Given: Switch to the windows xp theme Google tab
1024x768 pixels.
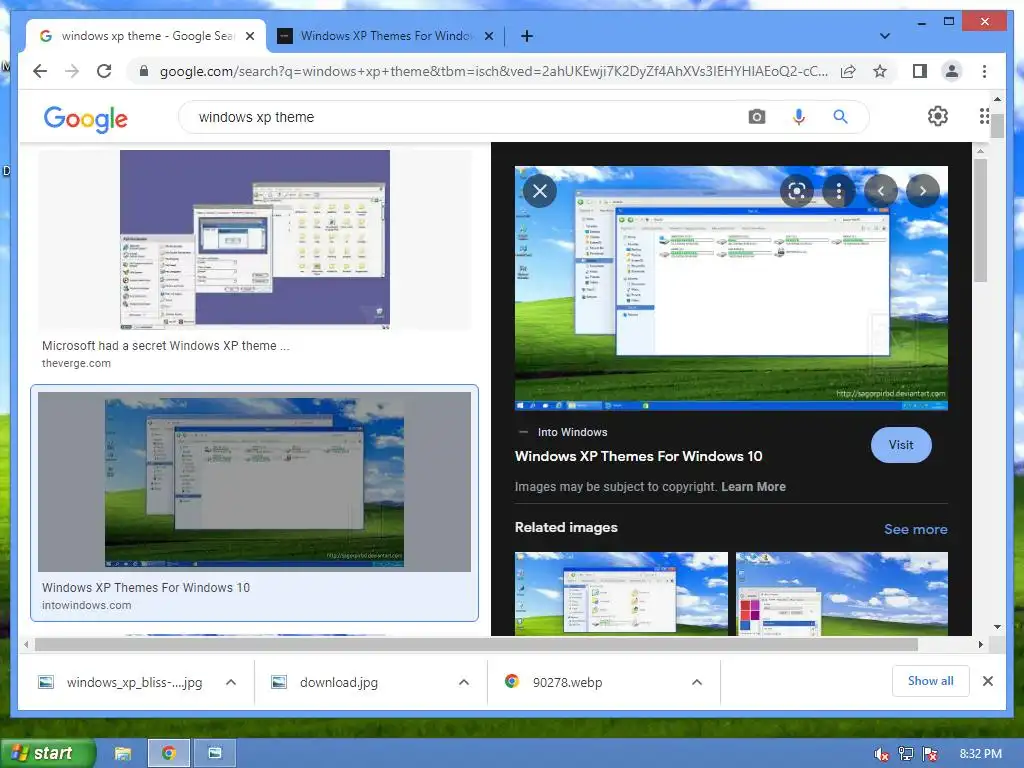Looking at the screenshot, I should [147, 36].
